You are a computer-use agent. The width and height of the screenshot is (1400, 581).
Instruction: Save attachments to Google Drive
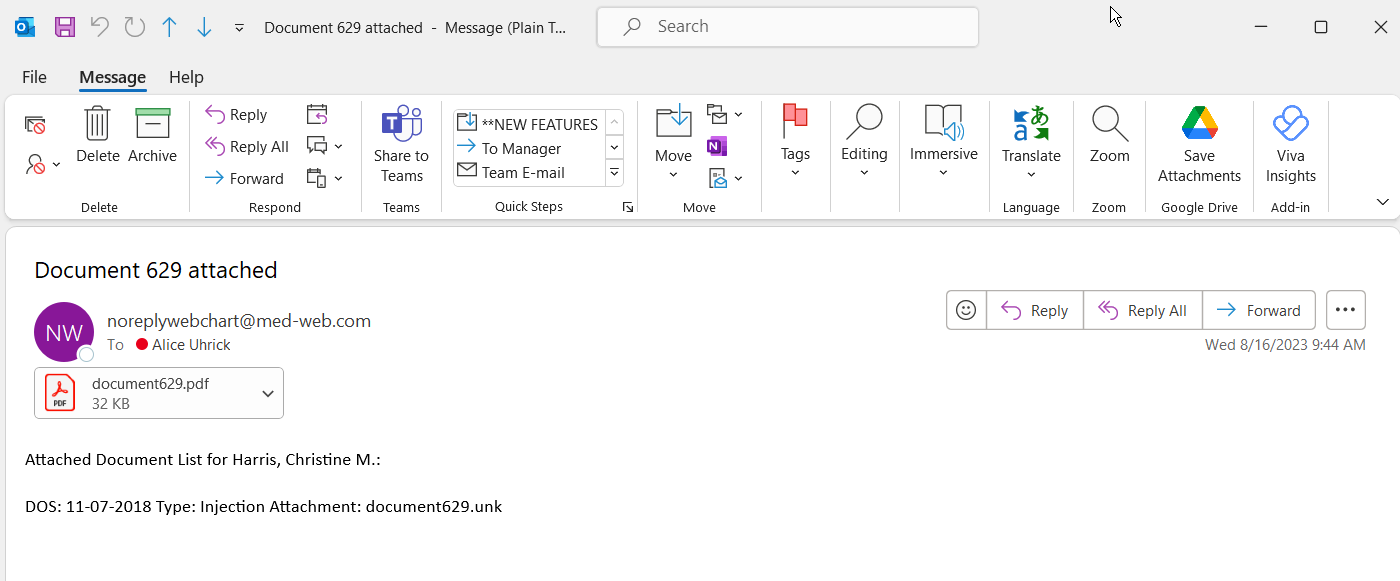click(x=1199, y=125)
